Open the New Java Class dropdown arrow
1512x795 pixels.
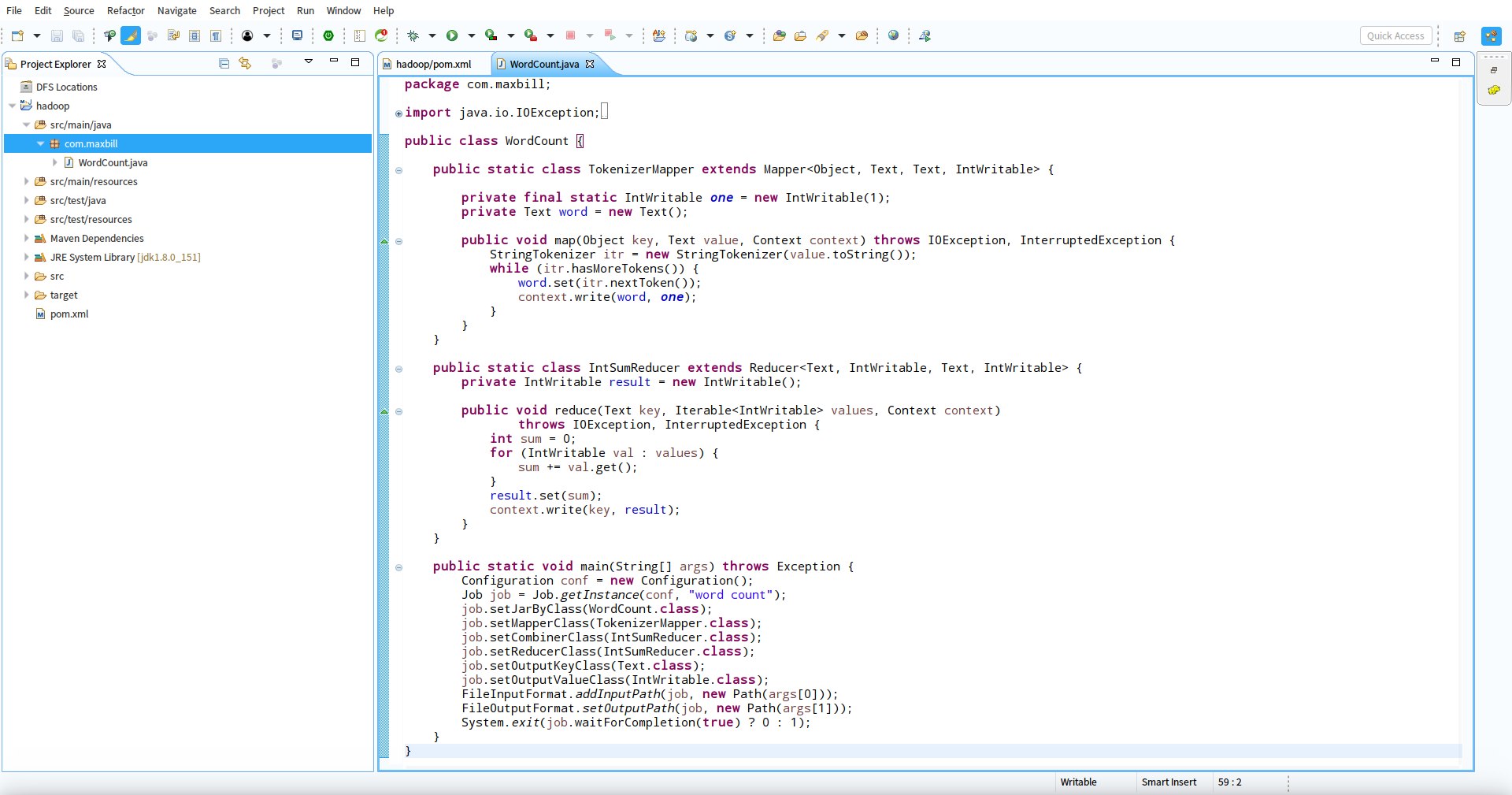click(x=749, y=35)
